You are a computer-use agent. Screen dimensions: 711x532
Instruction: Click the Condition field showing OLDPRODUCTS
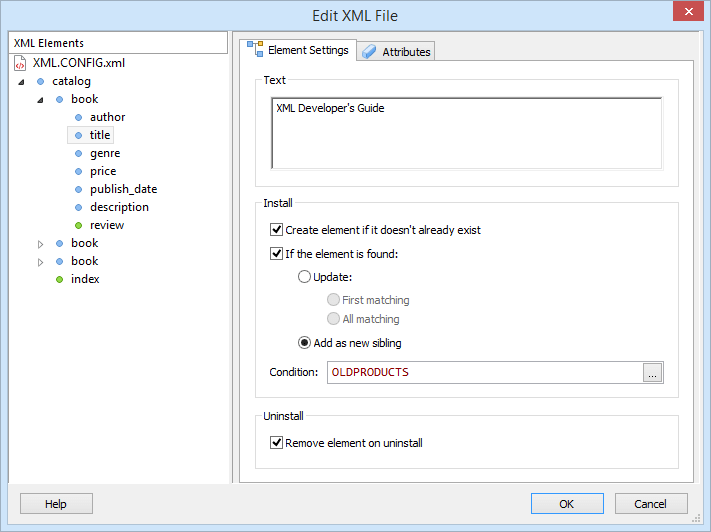485,372
